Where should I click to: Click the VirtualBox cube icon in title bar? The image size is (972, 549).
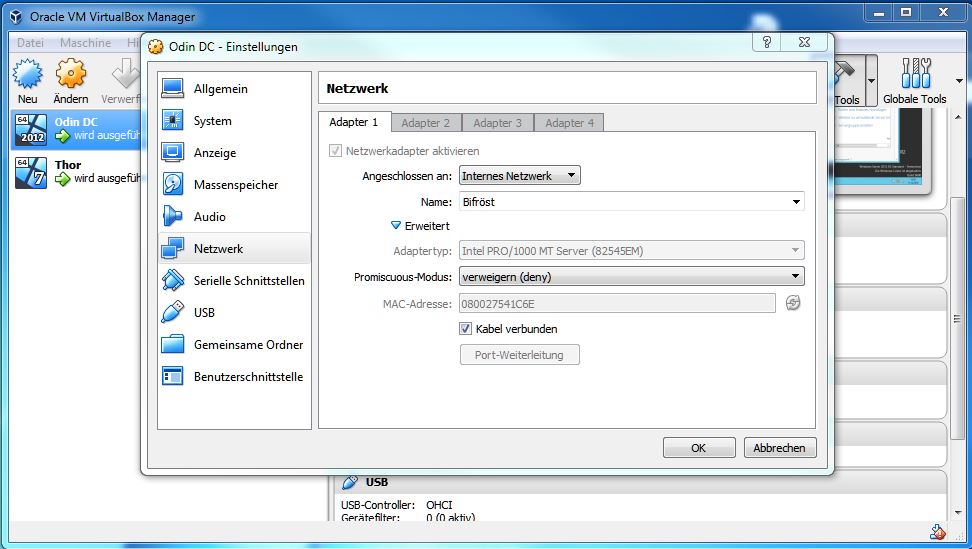click(16, 17)
